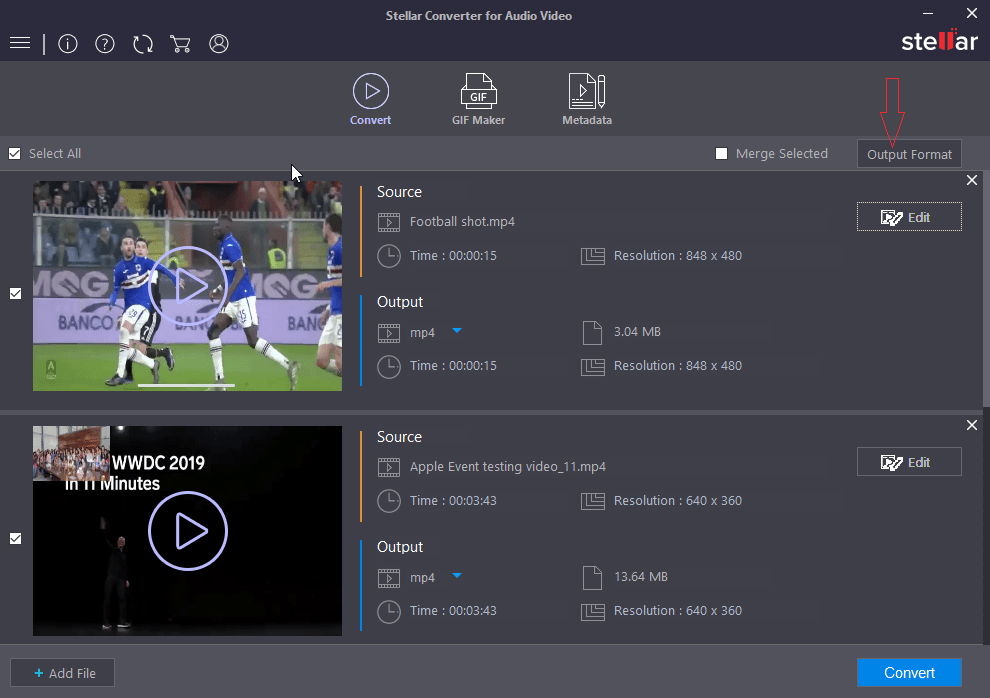Remove Football shot.mp4 from list

pos(972,180)
